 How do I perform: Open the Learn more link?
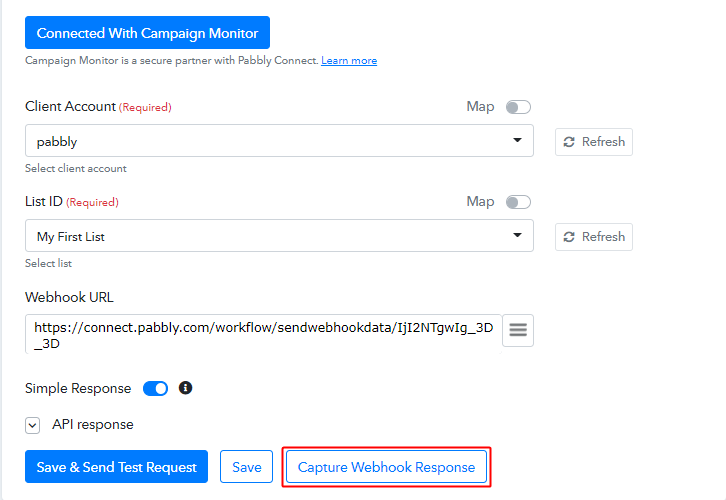click(x=349, y=61)
